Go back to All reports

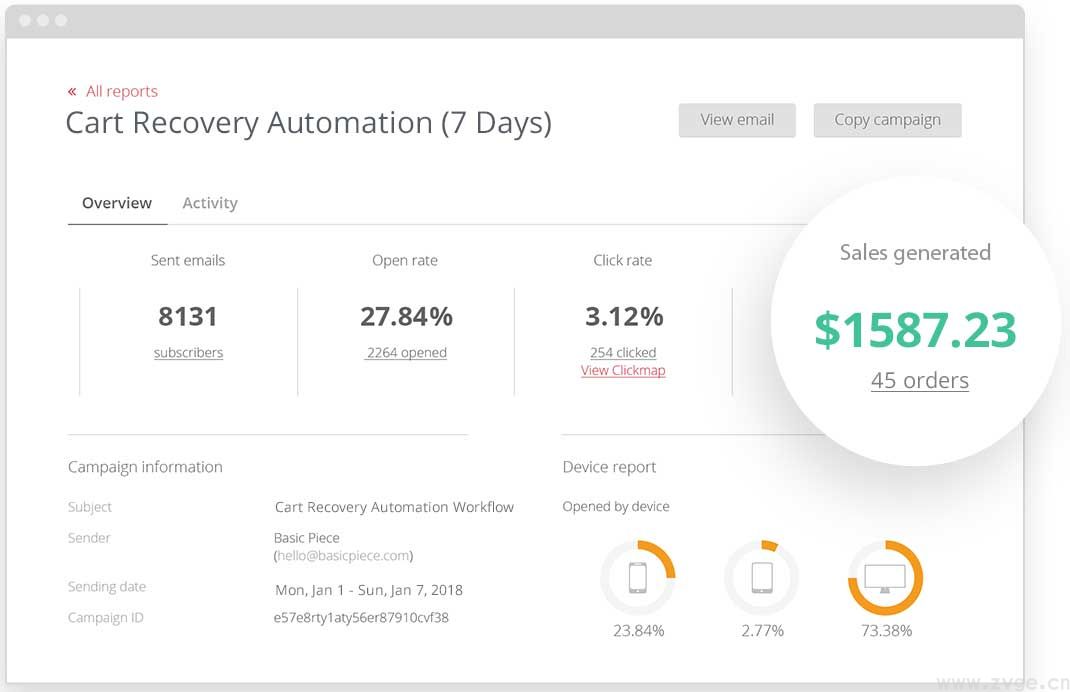tap(121, 92)
